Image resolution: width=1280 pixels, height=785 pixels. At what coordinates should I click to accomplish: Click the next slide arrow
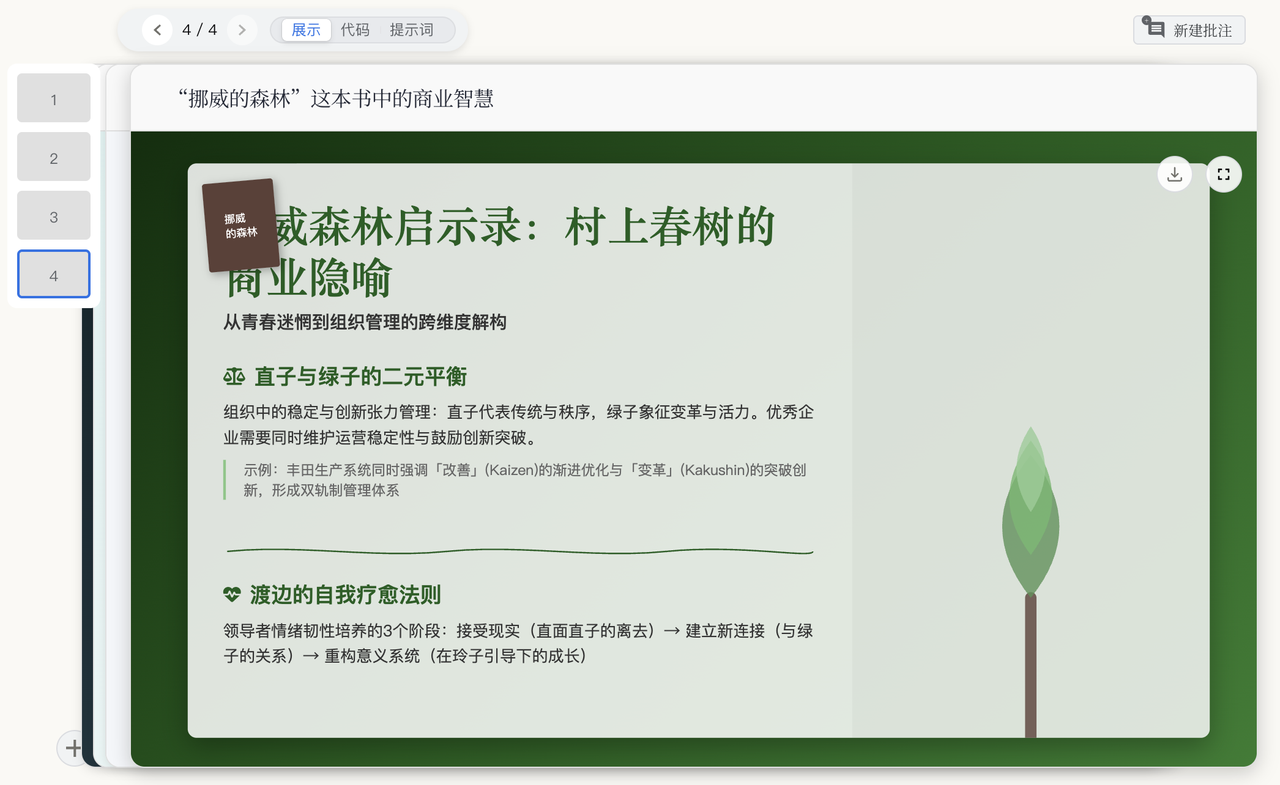(242, 30)
